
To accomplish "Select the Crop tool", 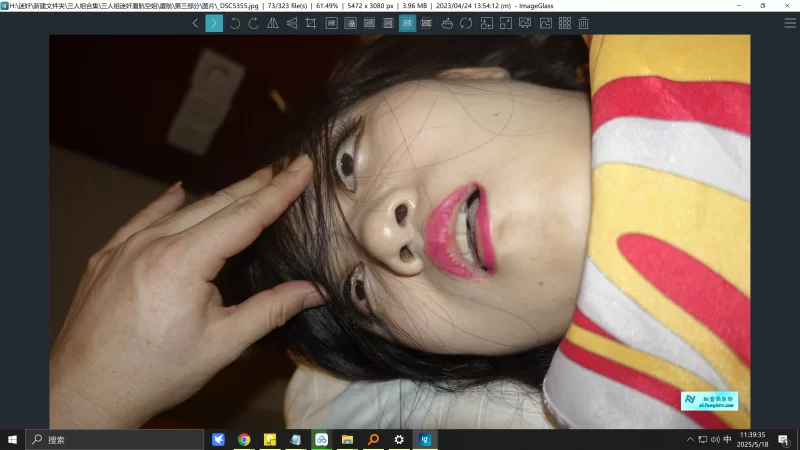I will point(310,23).
